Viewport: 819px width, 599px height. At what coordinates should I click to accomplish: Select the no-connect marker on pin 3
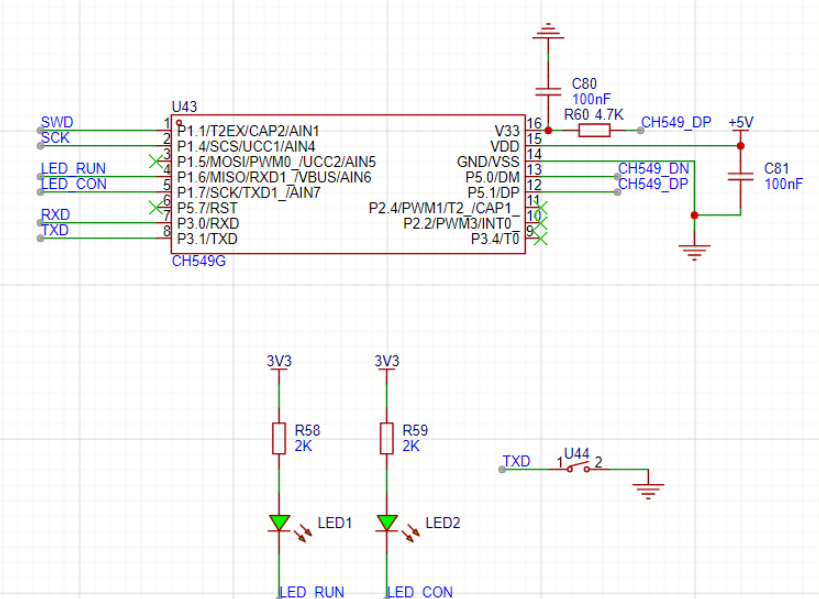[154, 161]
